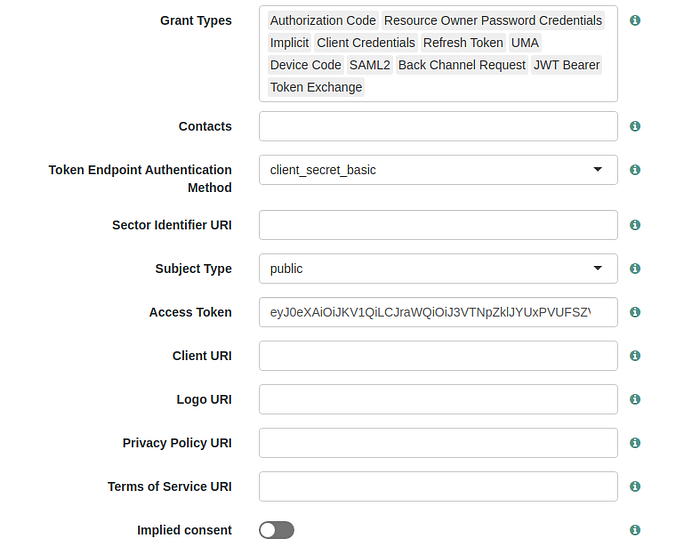700x554 pixels.
Task: Expand the Subject Type dropdown
Action: pyautogui.click(x=438, y=269)
